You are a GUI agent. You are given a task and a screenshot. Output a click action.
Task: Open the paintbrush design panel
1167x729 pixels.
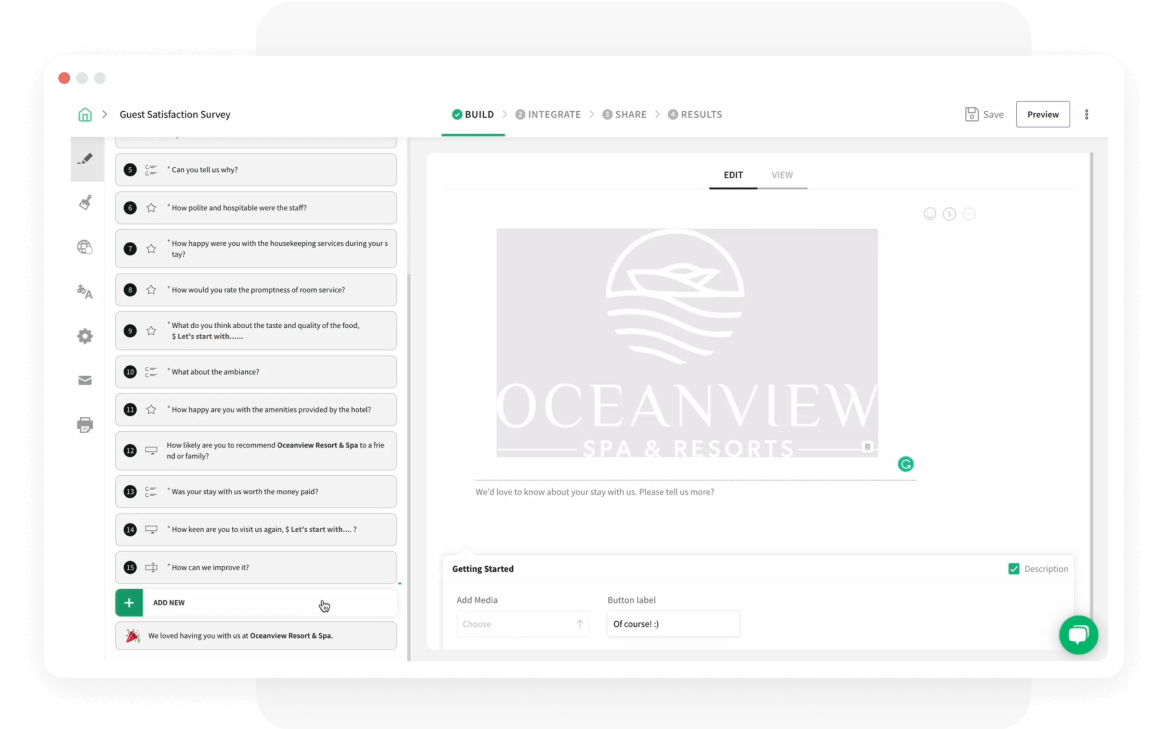pos(86,202)
